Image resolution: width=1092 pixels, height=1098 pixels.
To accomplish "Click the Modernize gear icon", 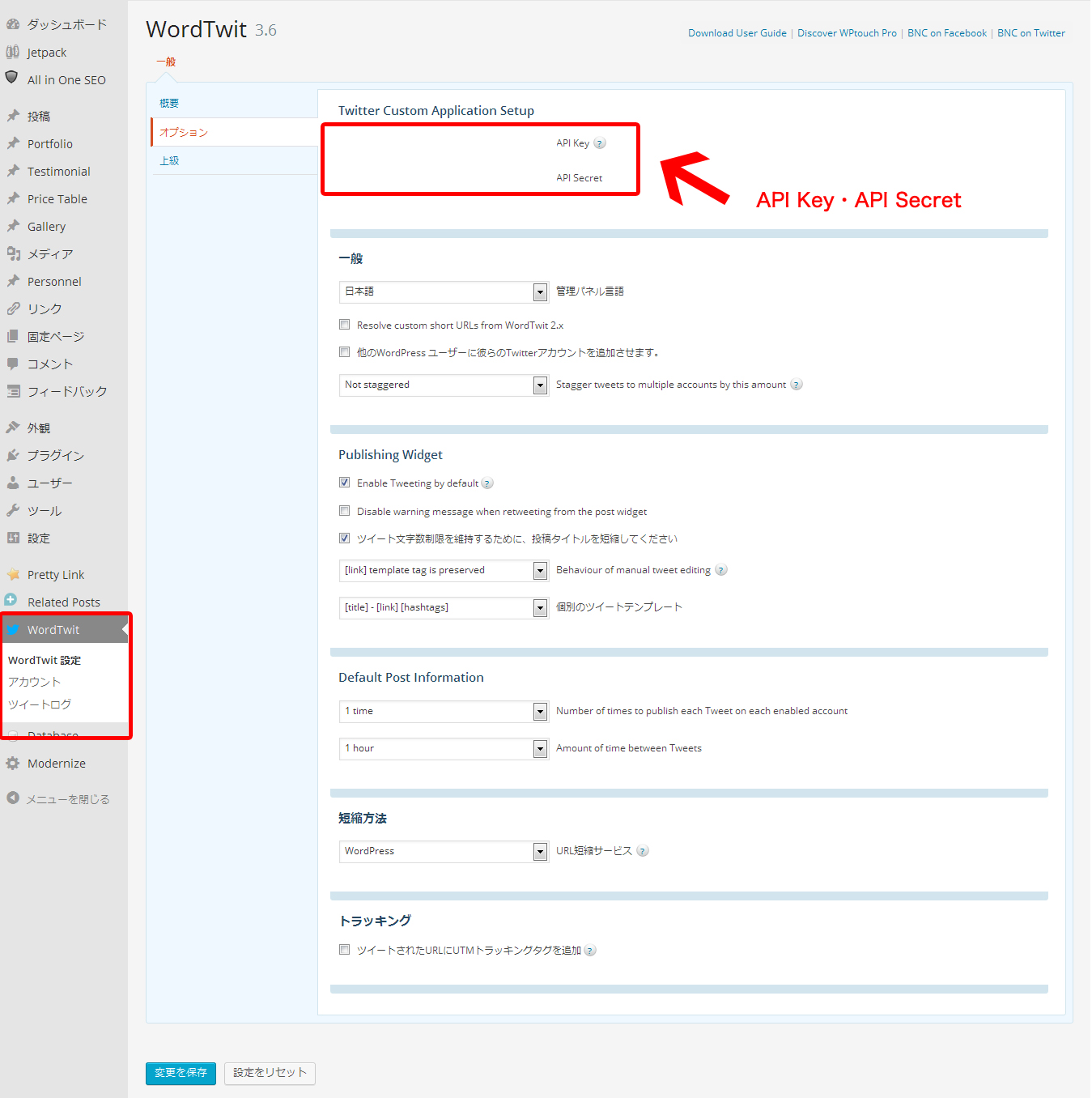I will pos(13,763).
